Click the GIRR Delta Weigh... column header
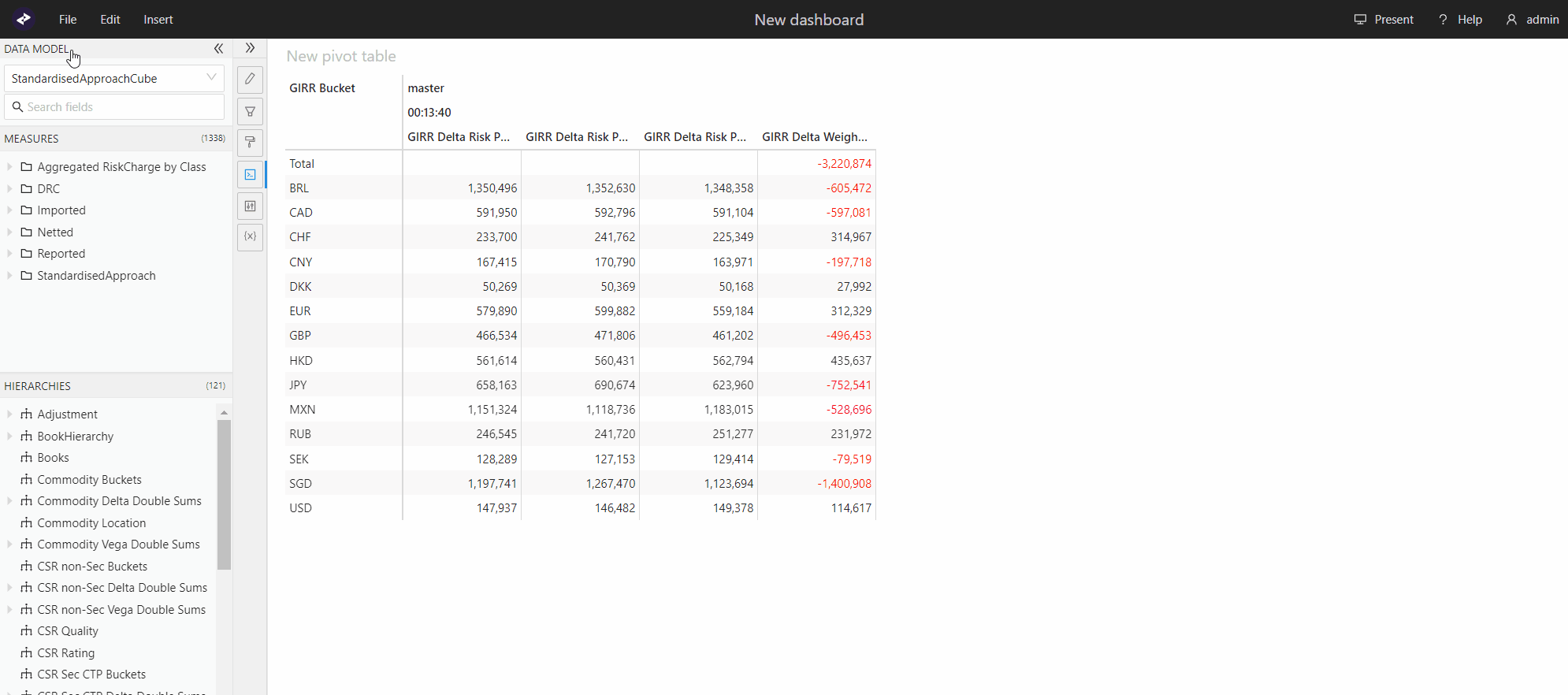1568x695 pixels. 816,137
